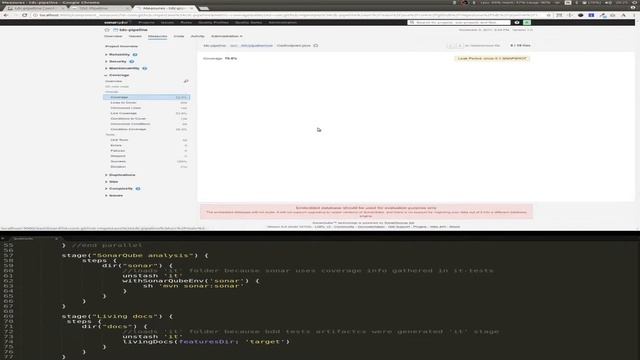
Task: Expand the Complexity section in sidebar
Action: point(120,189)
